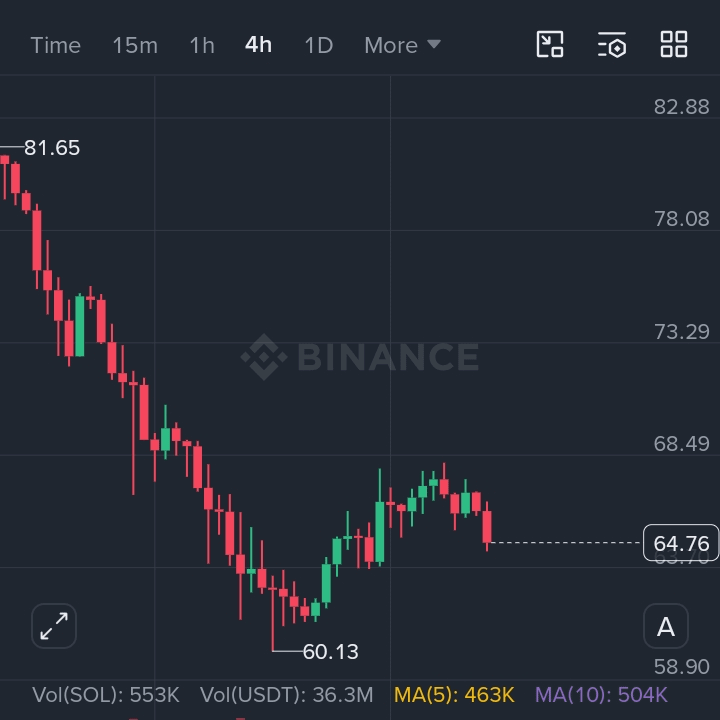Toggle the auto scale A button
The image size is (720, 720).
click(666, 626)
